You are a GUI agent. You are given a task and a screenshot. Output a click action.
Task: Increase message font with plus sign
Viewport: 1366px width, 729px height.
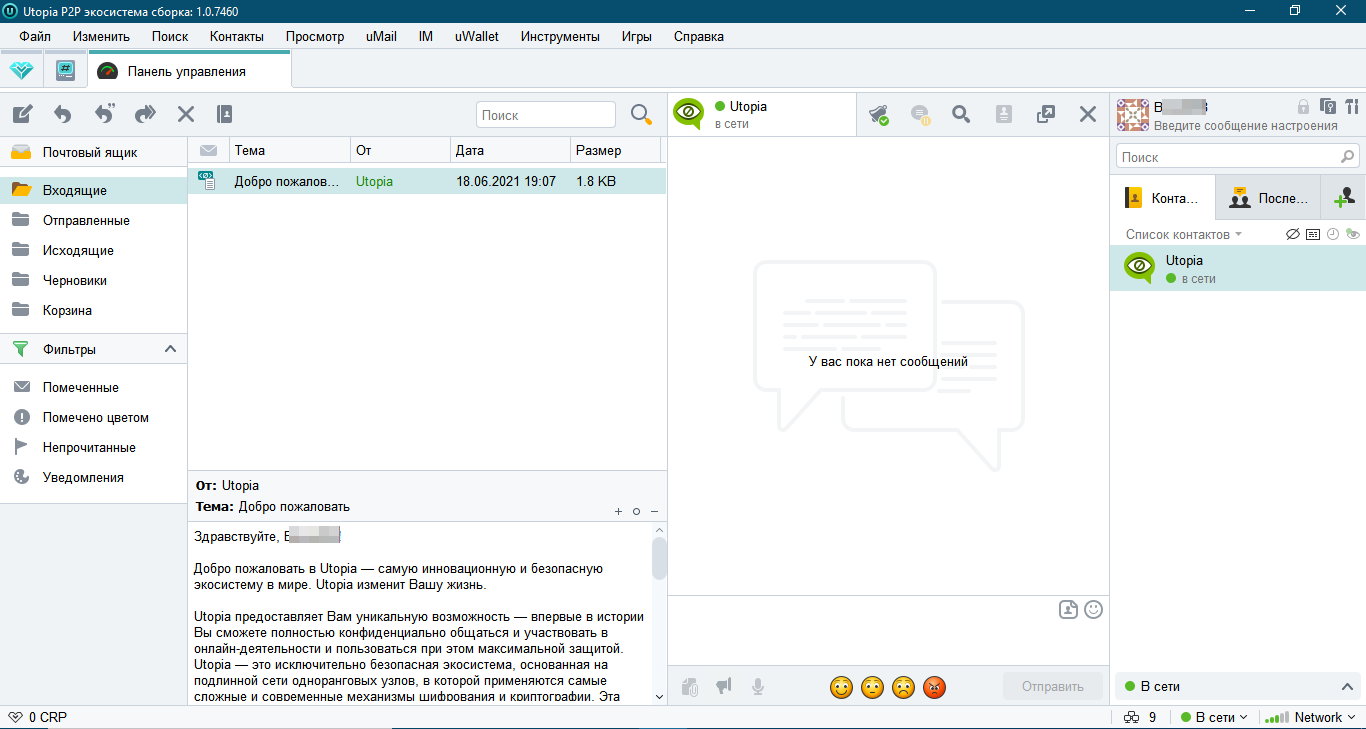(x=618, y=511)
